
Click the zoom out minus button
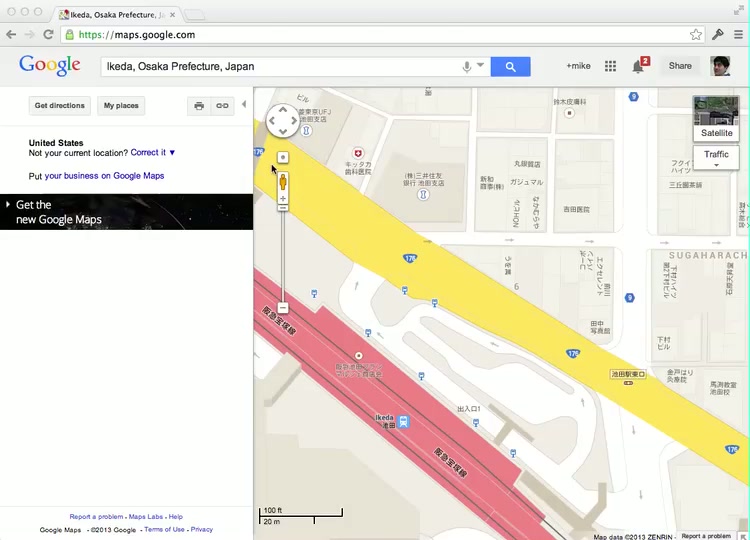pyautogui.click(x=283, y=308)
